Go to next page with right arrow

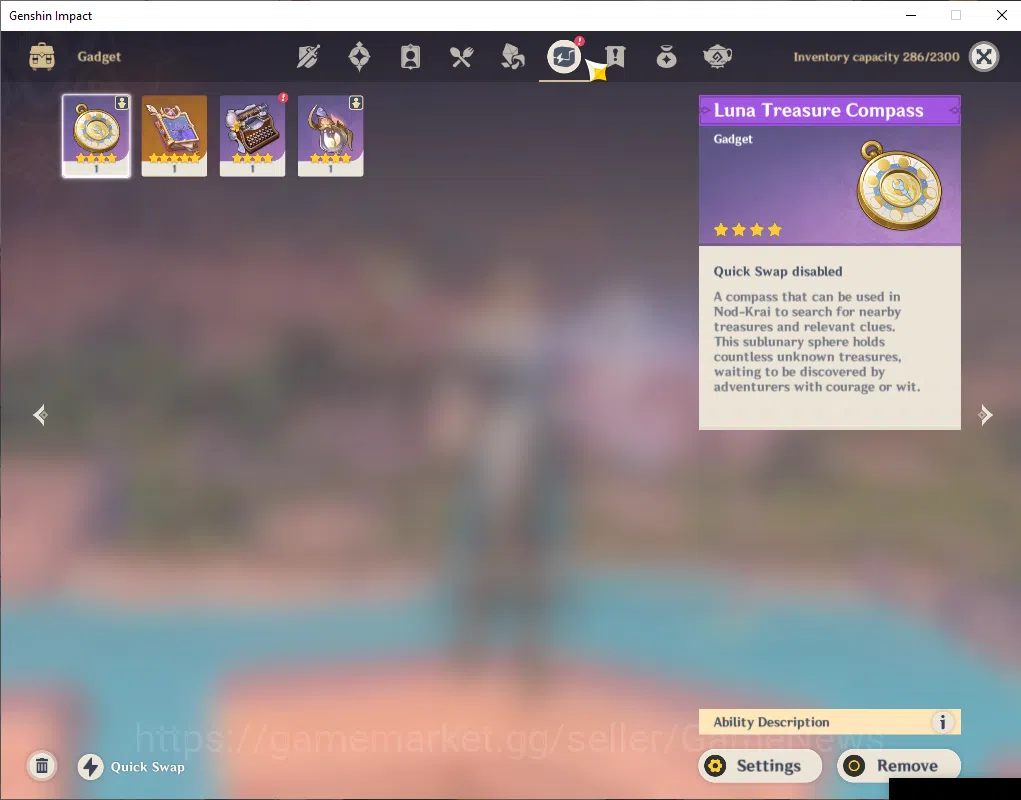coord(985,415)
